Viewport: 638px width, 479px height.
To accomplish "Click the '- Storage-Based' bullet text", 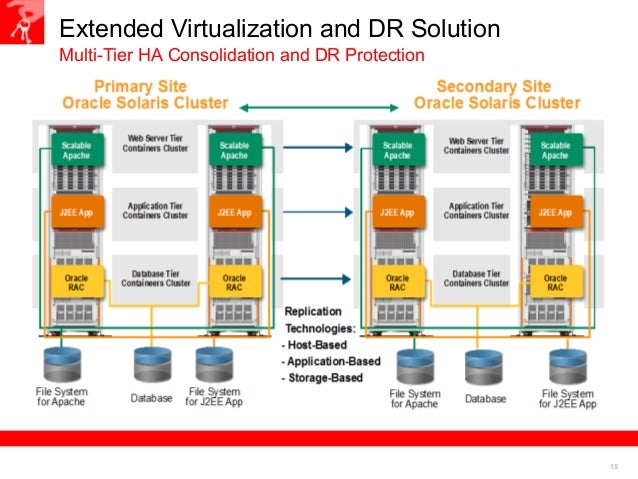I will tap(322, 378).
